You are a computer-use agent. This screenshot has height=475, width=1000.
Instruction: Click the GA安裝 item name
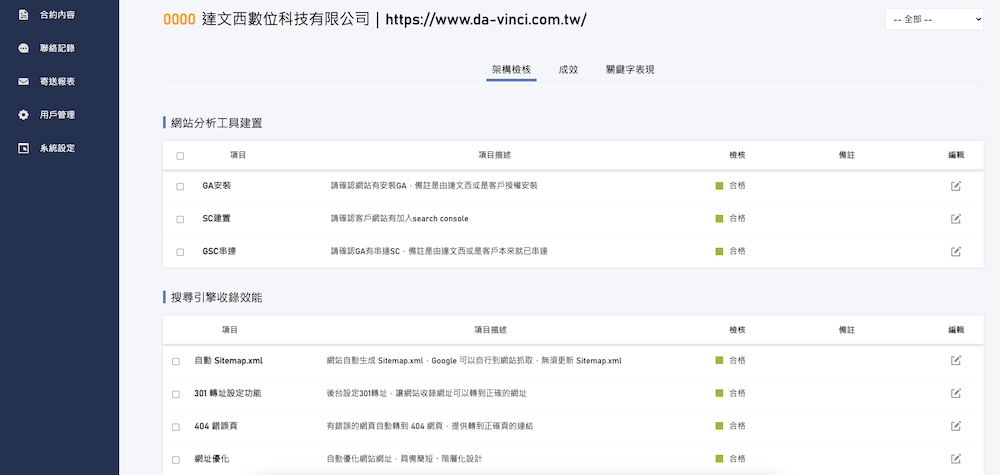216,186
